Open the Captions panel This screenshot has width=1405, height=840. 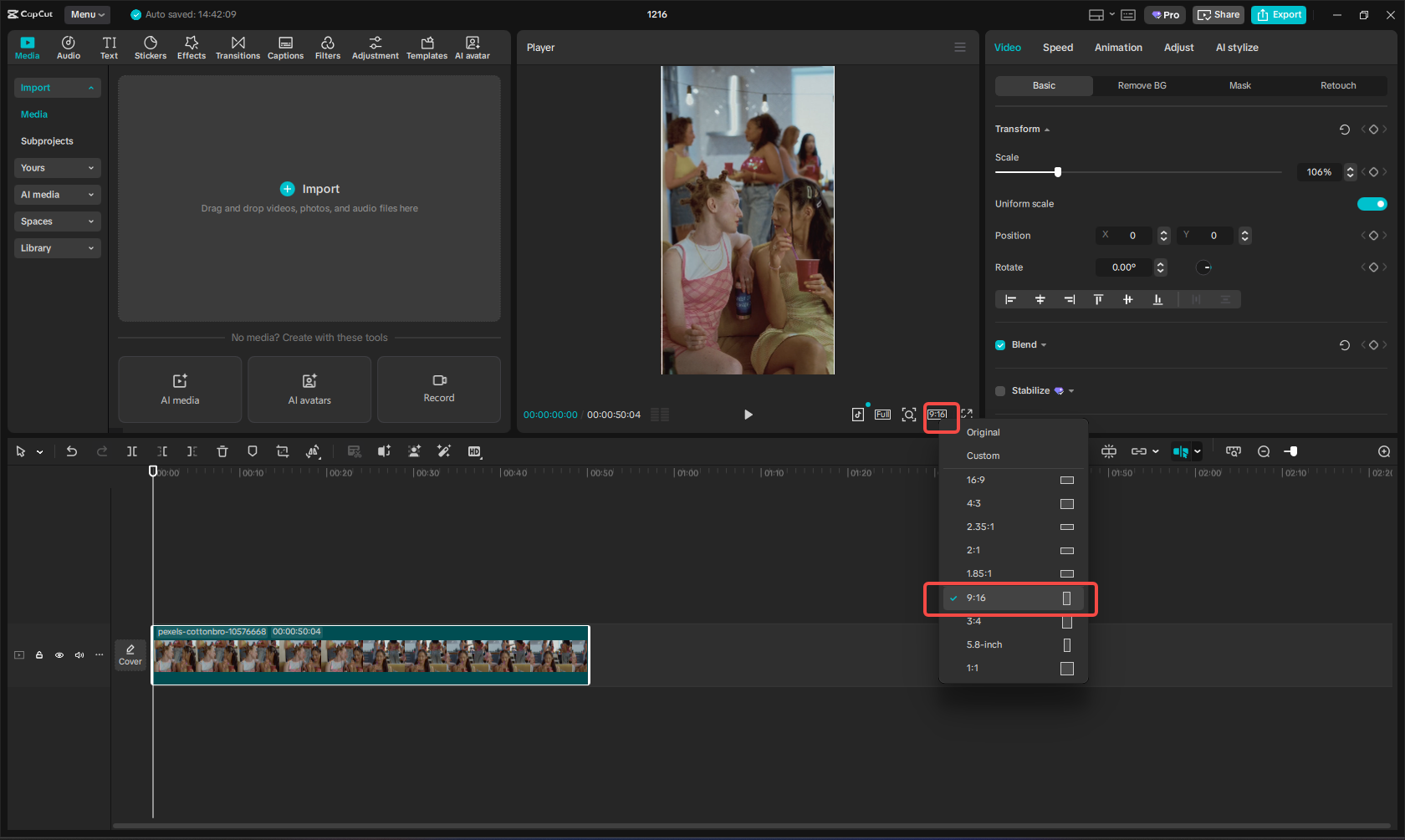tap(285, 47)
